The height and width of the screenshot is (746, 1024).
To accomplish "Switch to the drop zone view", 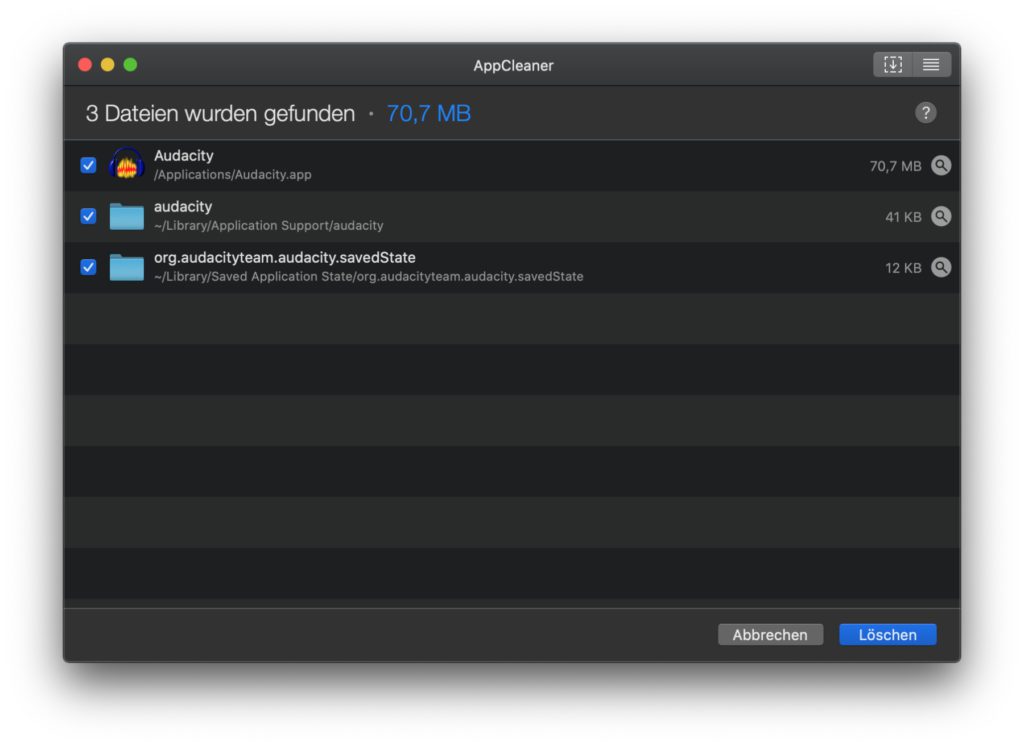I will coord(893,64).
